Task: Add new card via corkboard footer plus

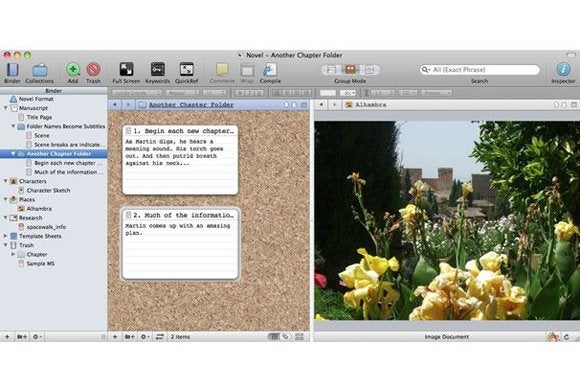Action: [x=115, y=337]
